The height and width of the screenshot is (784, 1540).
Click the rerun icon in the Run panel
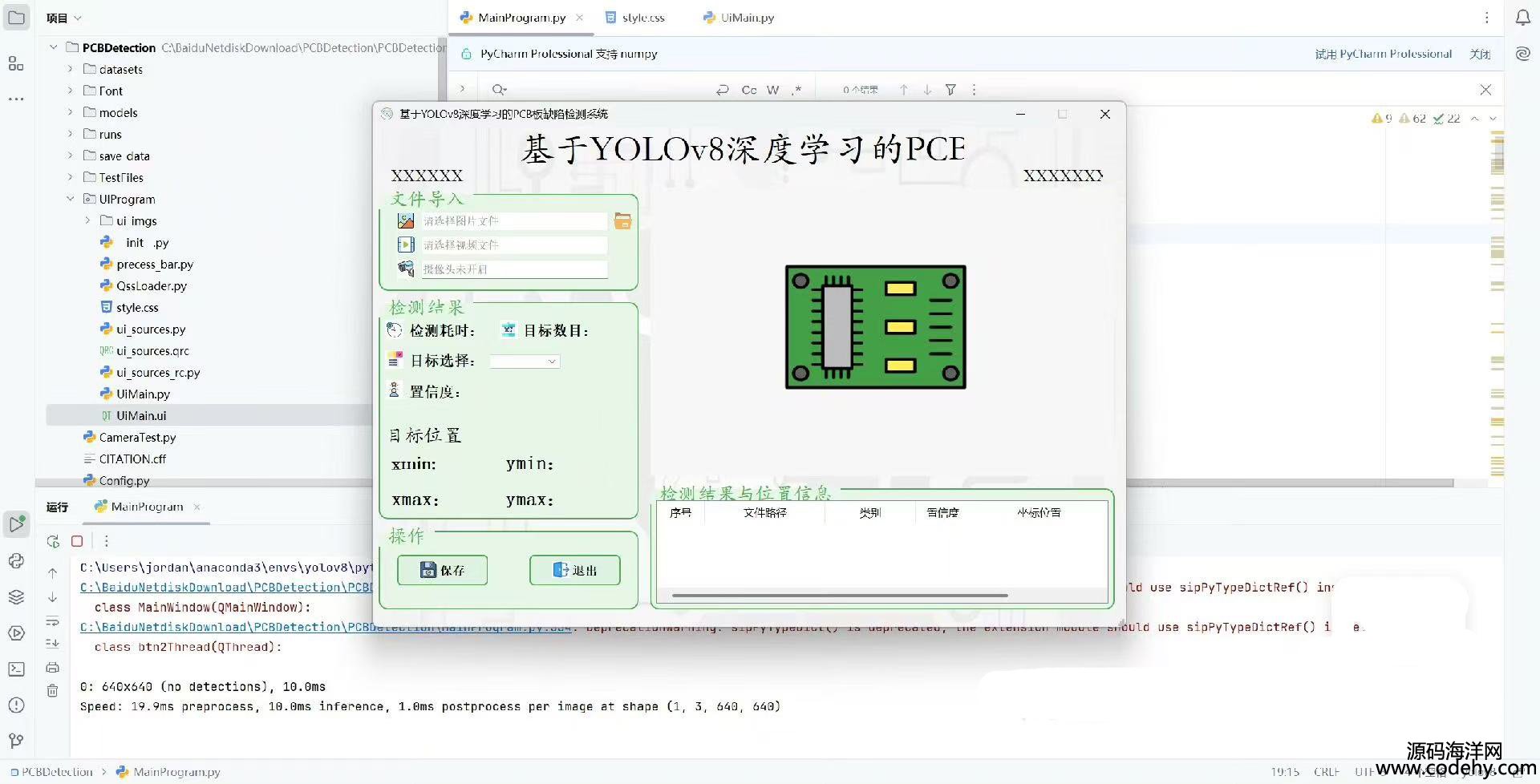click(x=53, y=541)
